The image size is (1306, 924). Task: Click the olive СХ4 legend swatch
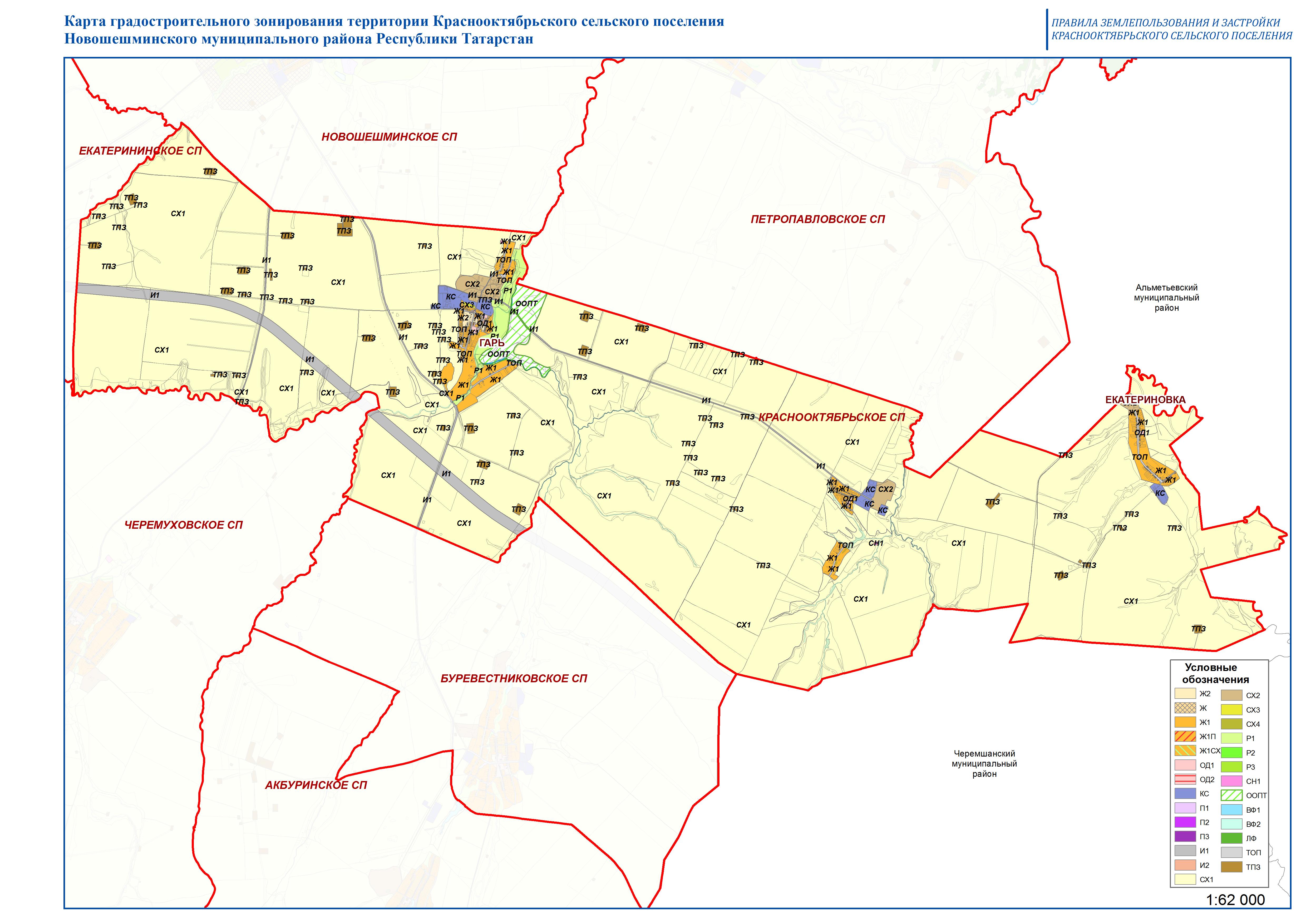pos(1231,724)
